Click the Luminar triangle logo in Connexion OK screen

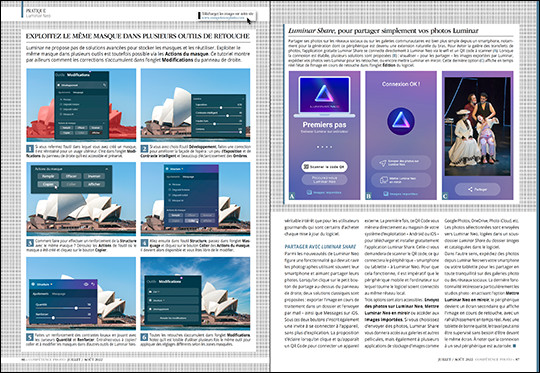click(401, 121)
